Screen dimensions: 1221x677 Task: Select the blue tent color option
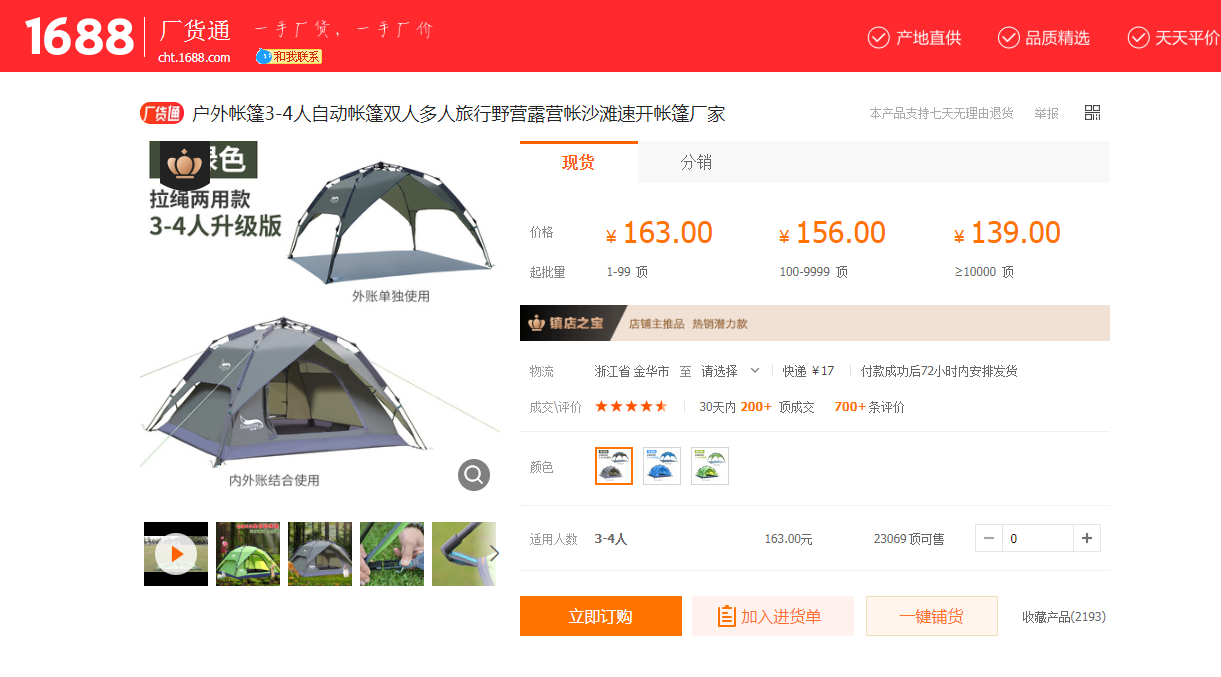tap(662, 466)
